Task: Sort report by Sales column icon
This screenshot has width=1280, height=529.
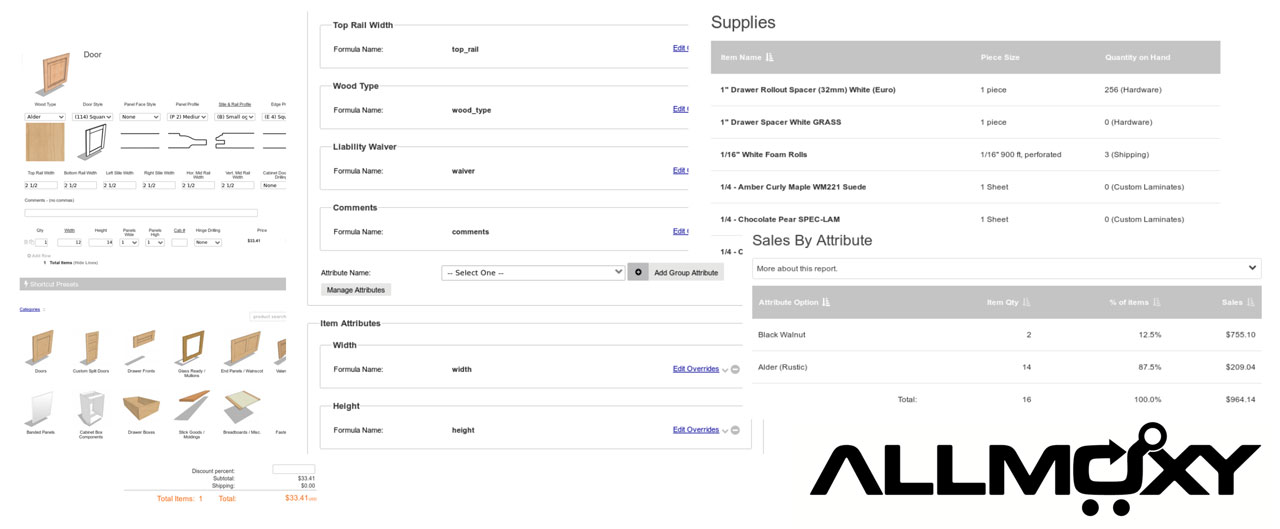Action: click(1250, 302)
